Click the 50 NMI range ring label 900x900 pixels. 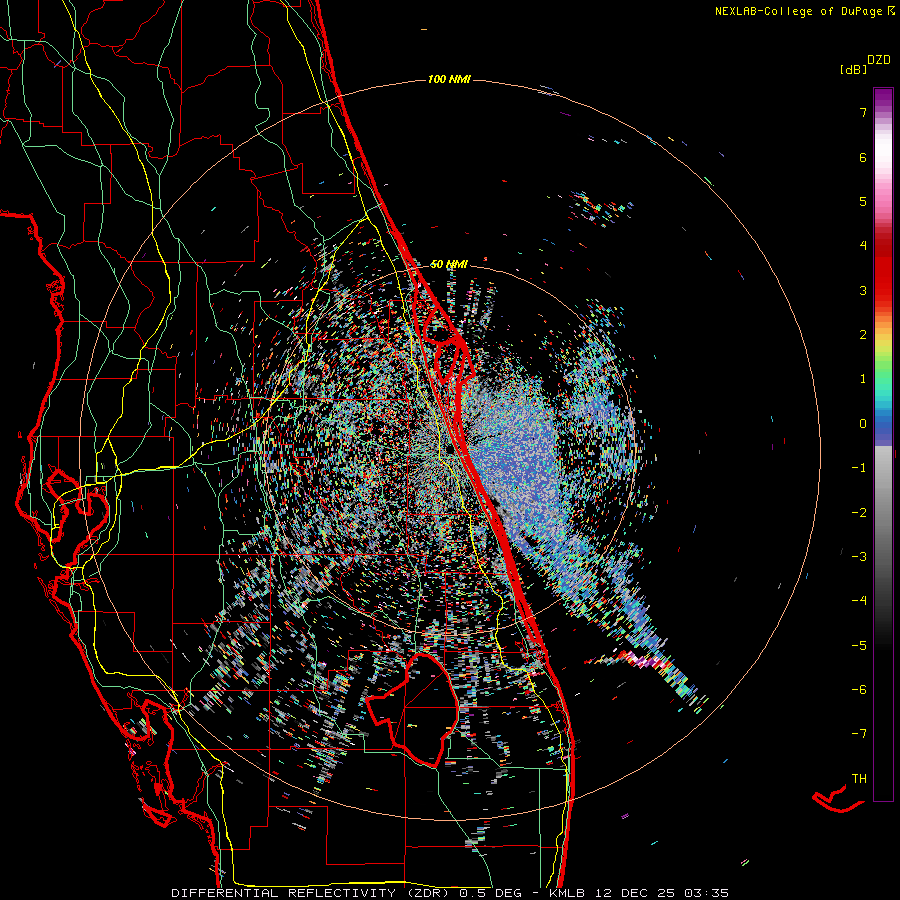coord(449,264)
